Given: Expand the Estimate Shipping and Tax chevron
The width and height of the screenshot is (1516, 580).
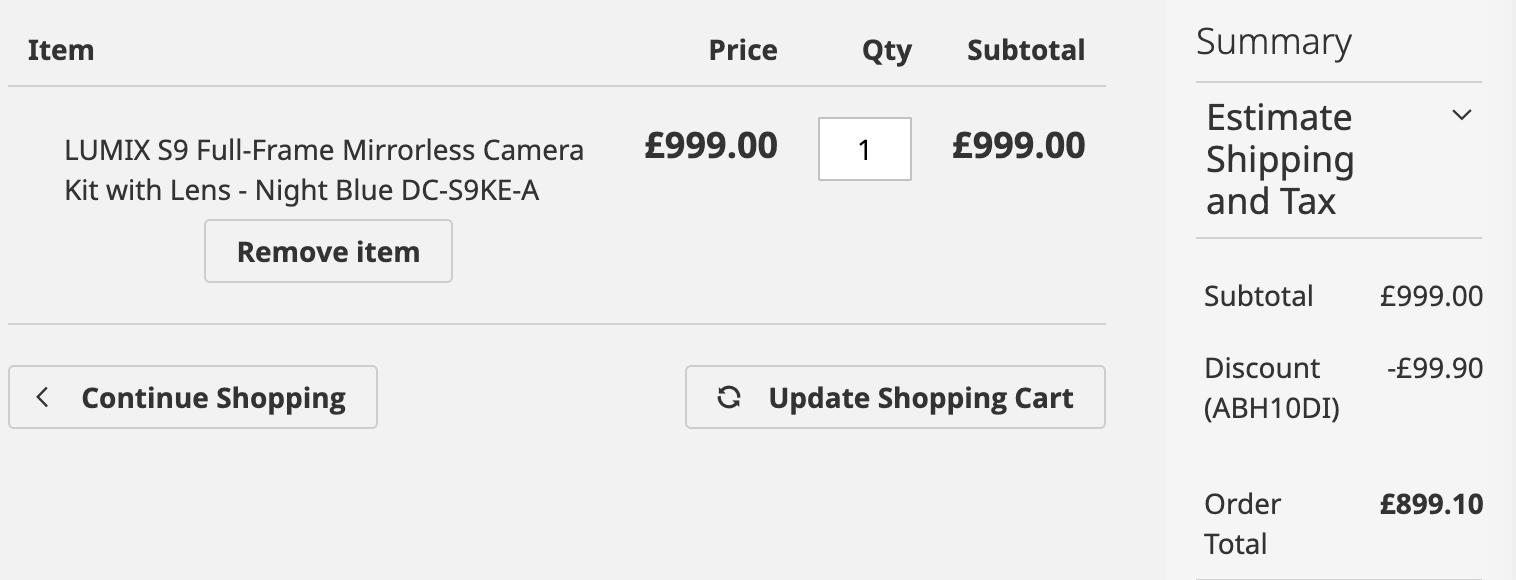Looking at the screenshot, I should pyautogui.click(x=1461, y=115).
